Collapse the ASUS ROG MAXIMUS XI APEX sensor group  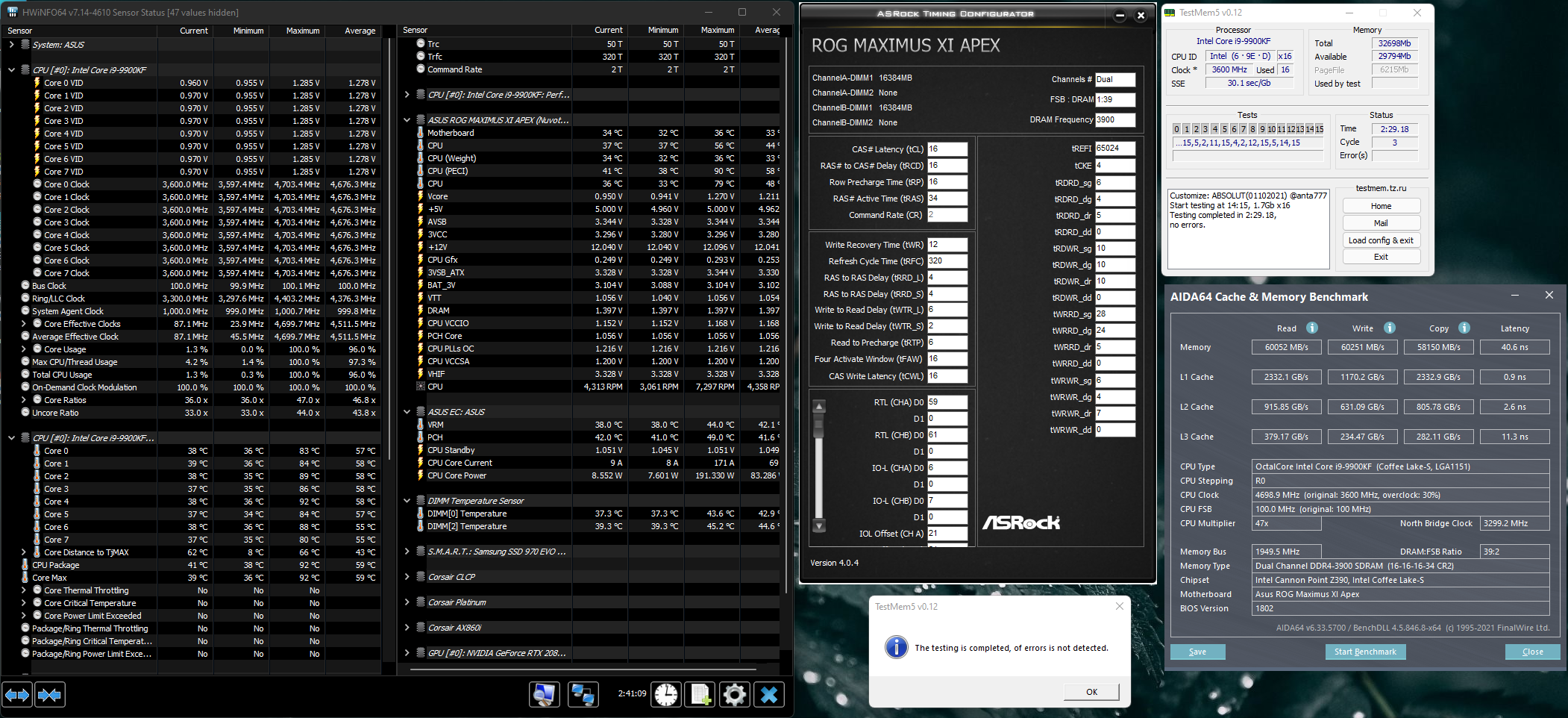coord(407,120)
